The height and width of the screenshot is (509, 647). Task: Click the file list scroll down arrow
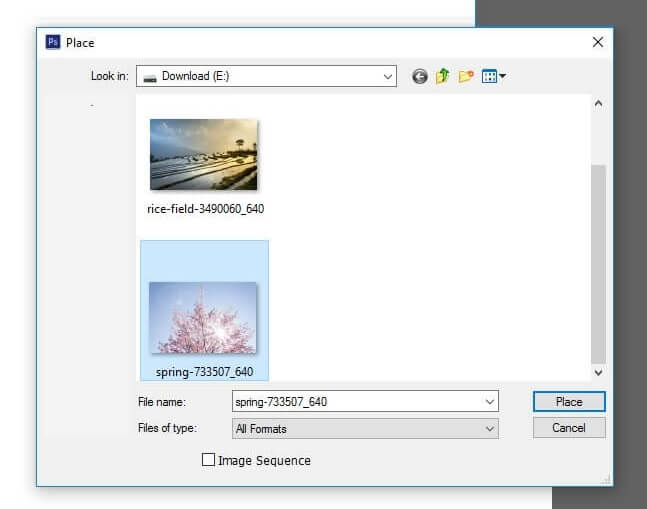click(x=598, y=372)
